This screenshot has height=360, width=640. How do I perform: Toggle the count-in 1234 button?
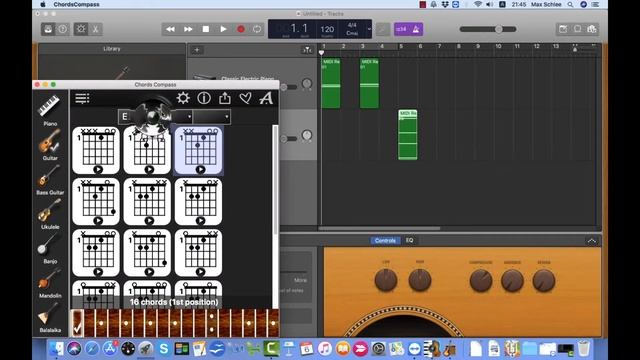click(401, 29)
